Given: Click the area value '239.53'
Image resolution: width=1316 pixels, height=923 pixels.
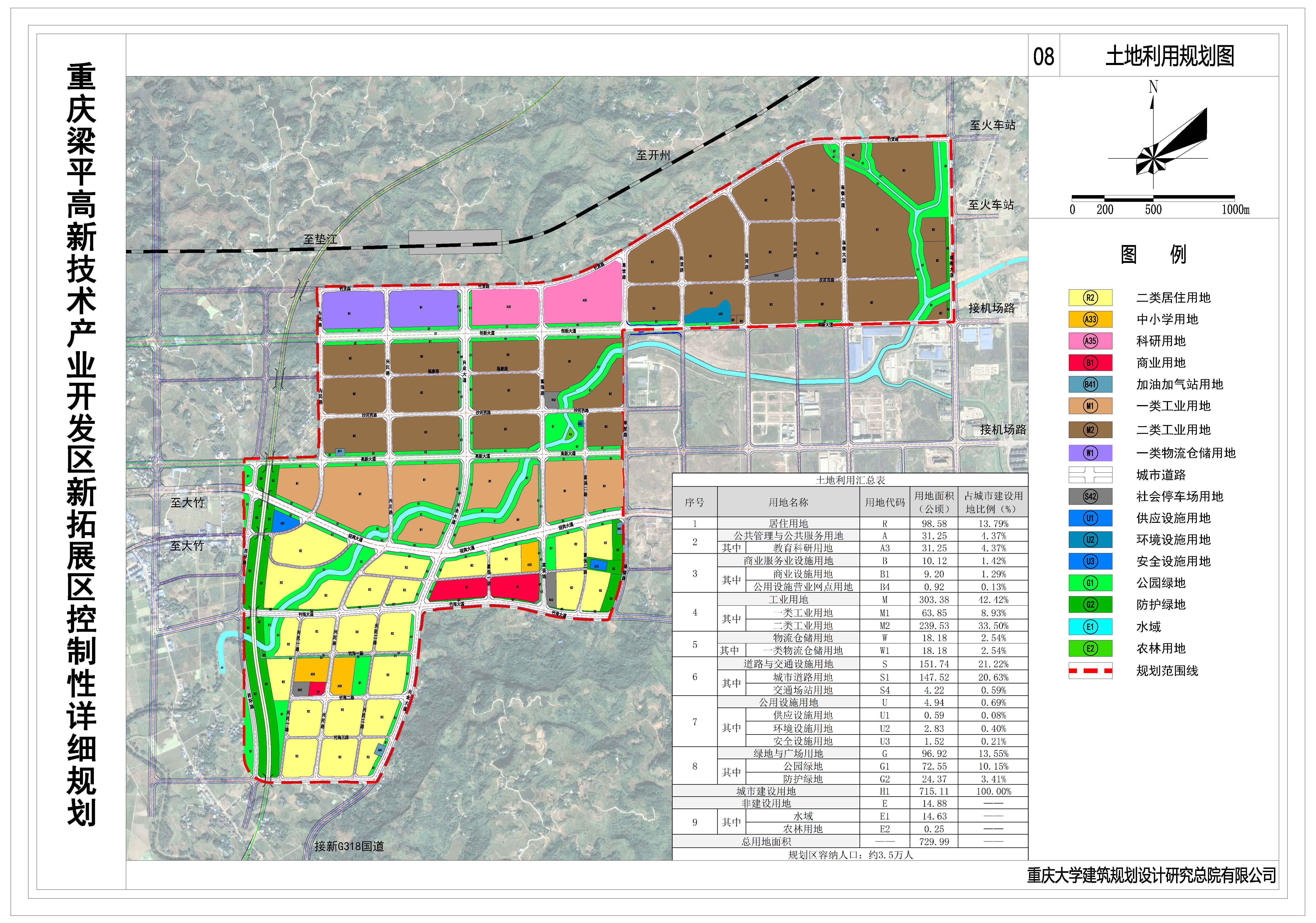Looking at the screenshot, I should pos(934,626).
